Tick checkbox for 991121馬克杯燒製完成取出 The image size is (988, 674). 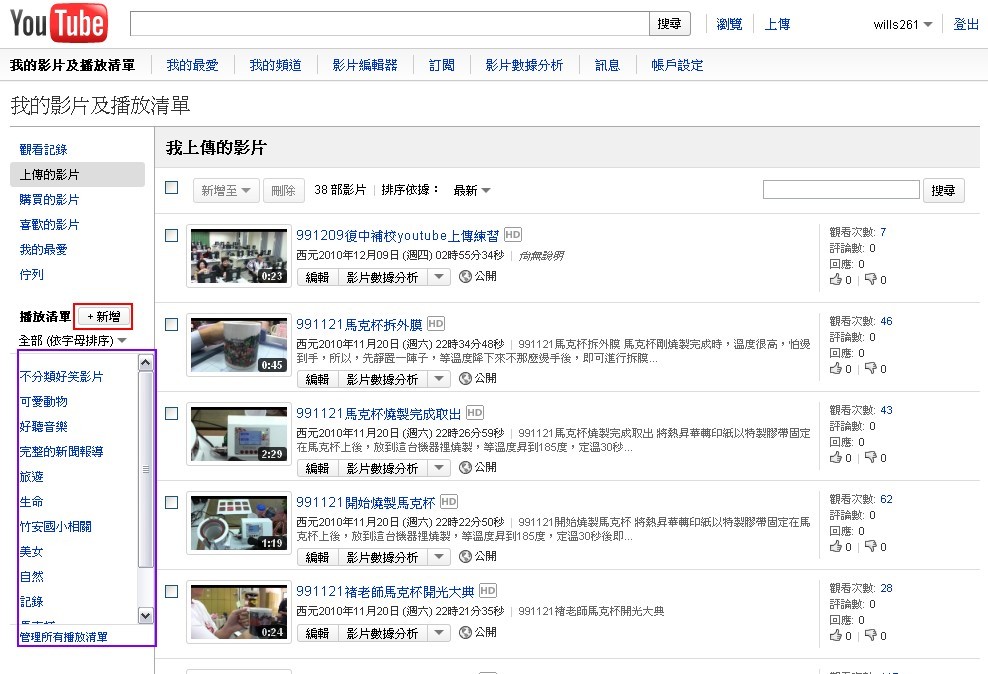click(171, 413)
